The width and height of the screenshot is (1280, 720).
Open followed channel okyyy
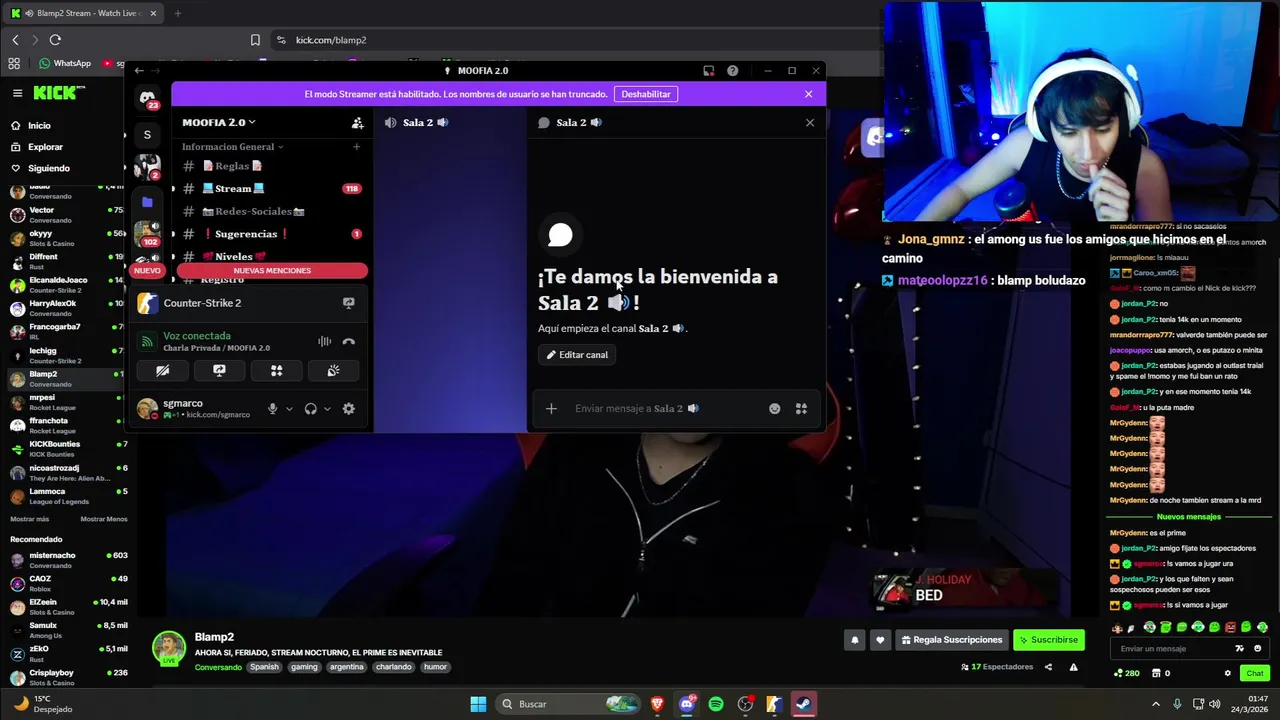point(68,238)
